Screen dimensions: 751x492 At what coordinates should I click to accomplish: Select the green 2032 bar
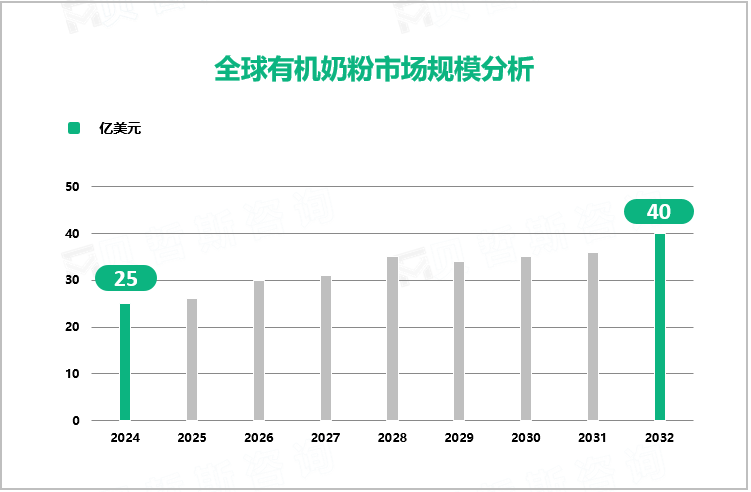pyautogui.click(x=660, y=327)
